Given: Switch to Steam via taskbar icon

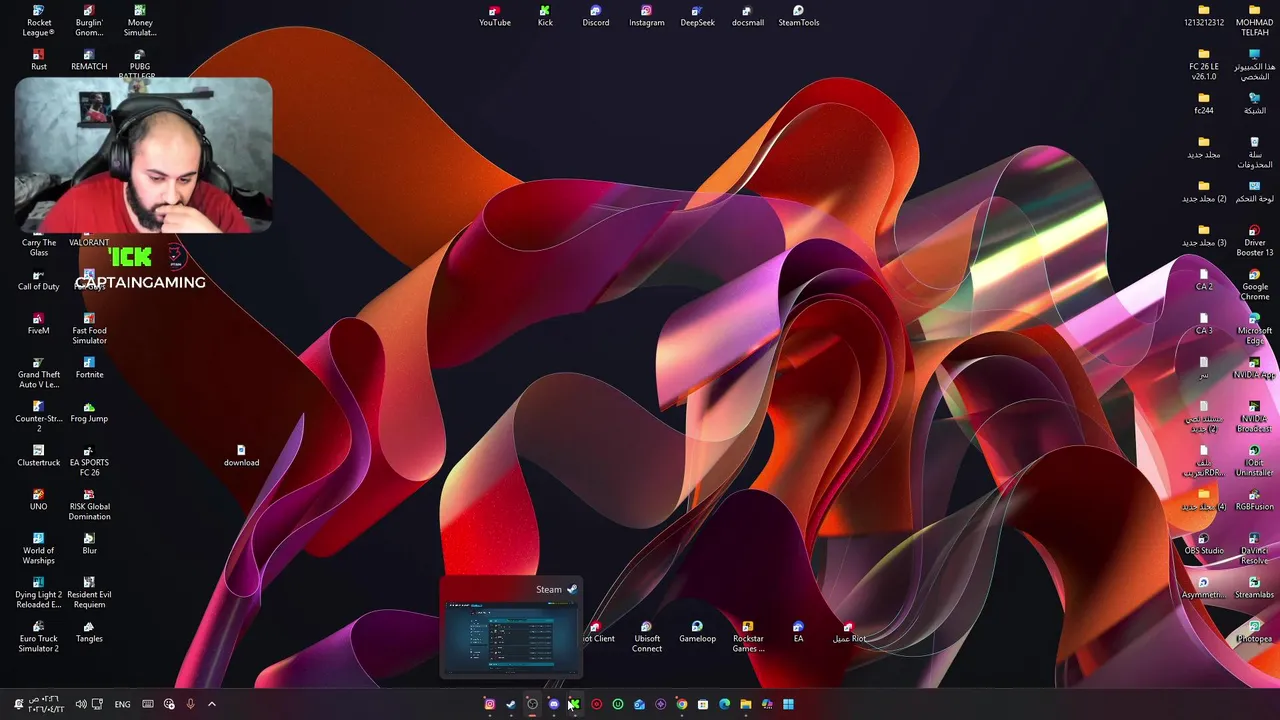Looking at the screenshot, I should click(511, 704).
